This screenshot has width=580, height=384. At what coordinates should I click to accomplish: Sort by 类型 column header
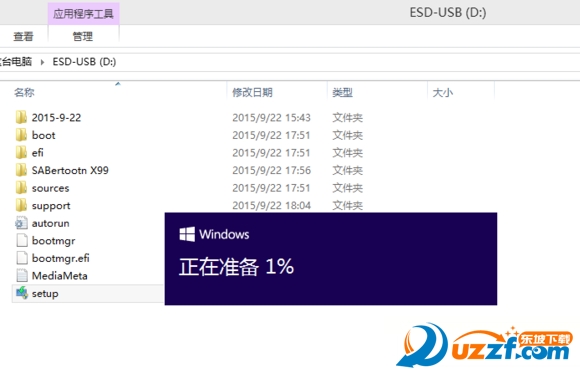[x=342, y=92]
